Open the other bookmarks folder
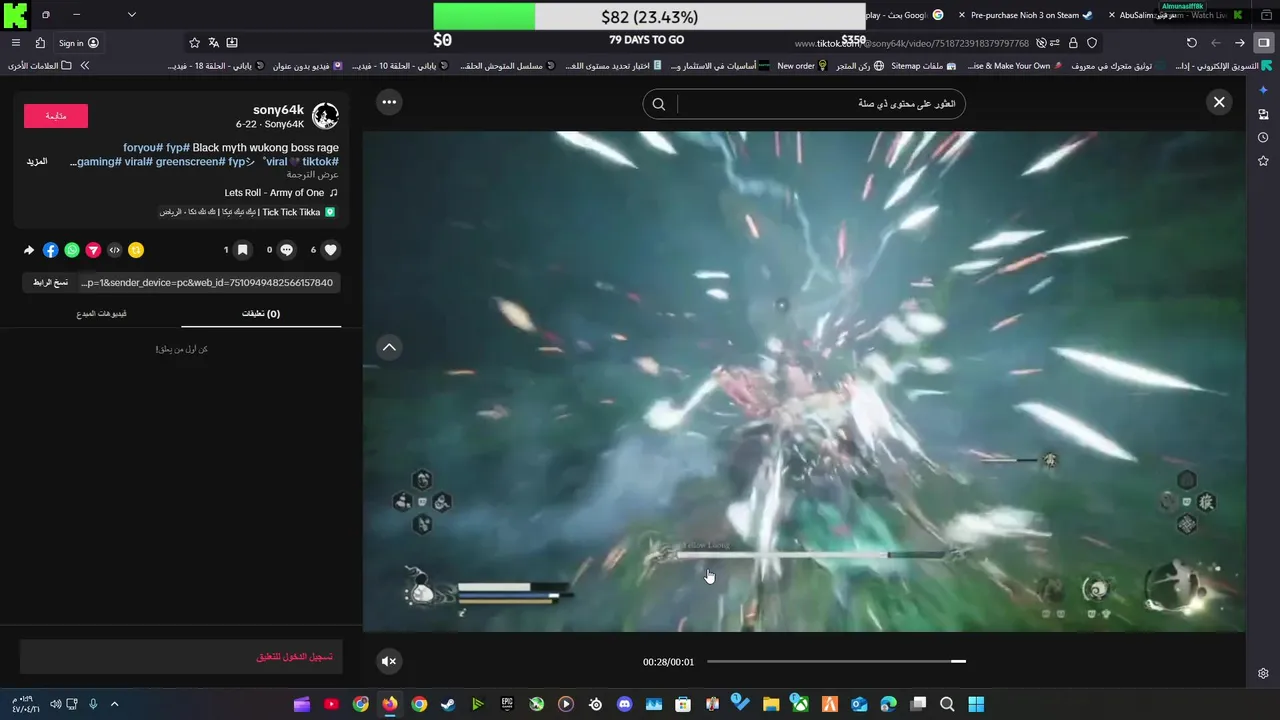 point(40,66)
